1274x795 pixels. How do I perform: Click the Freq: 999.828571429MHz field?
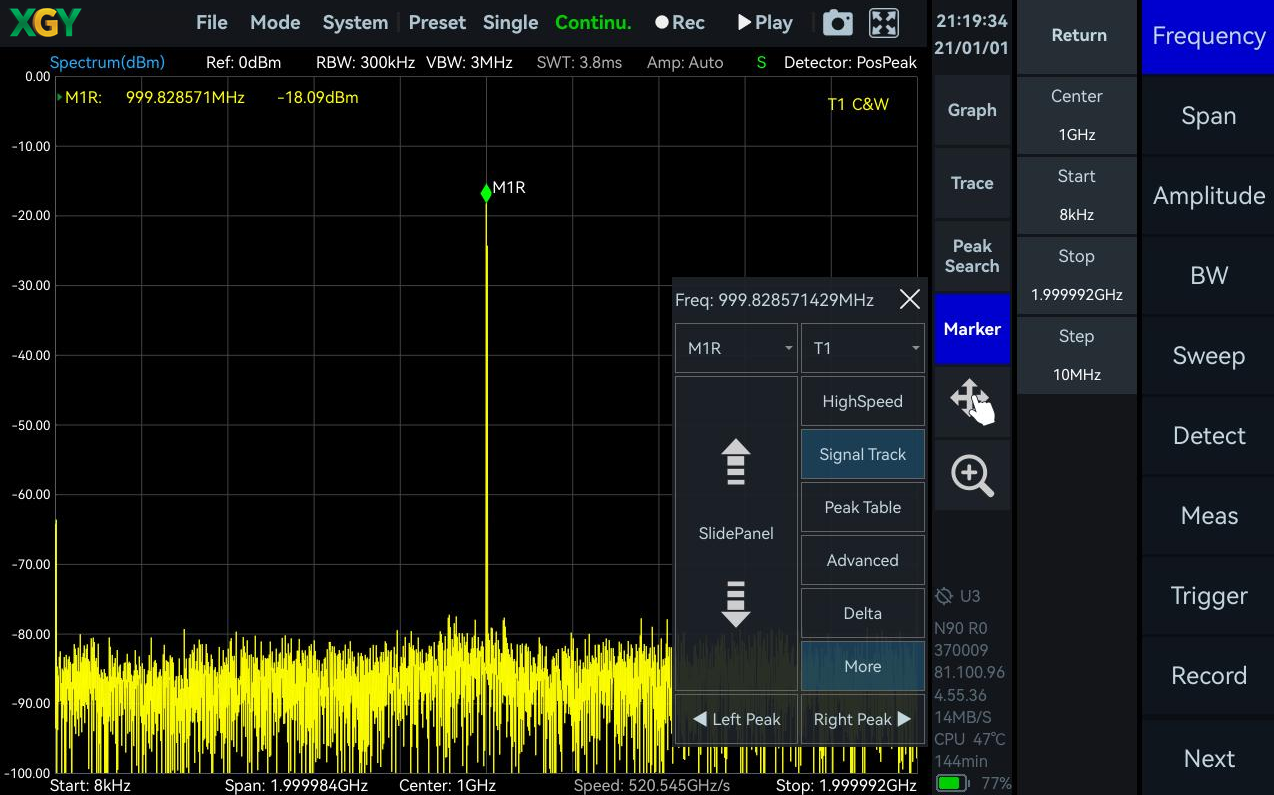[x=775, y=300]
